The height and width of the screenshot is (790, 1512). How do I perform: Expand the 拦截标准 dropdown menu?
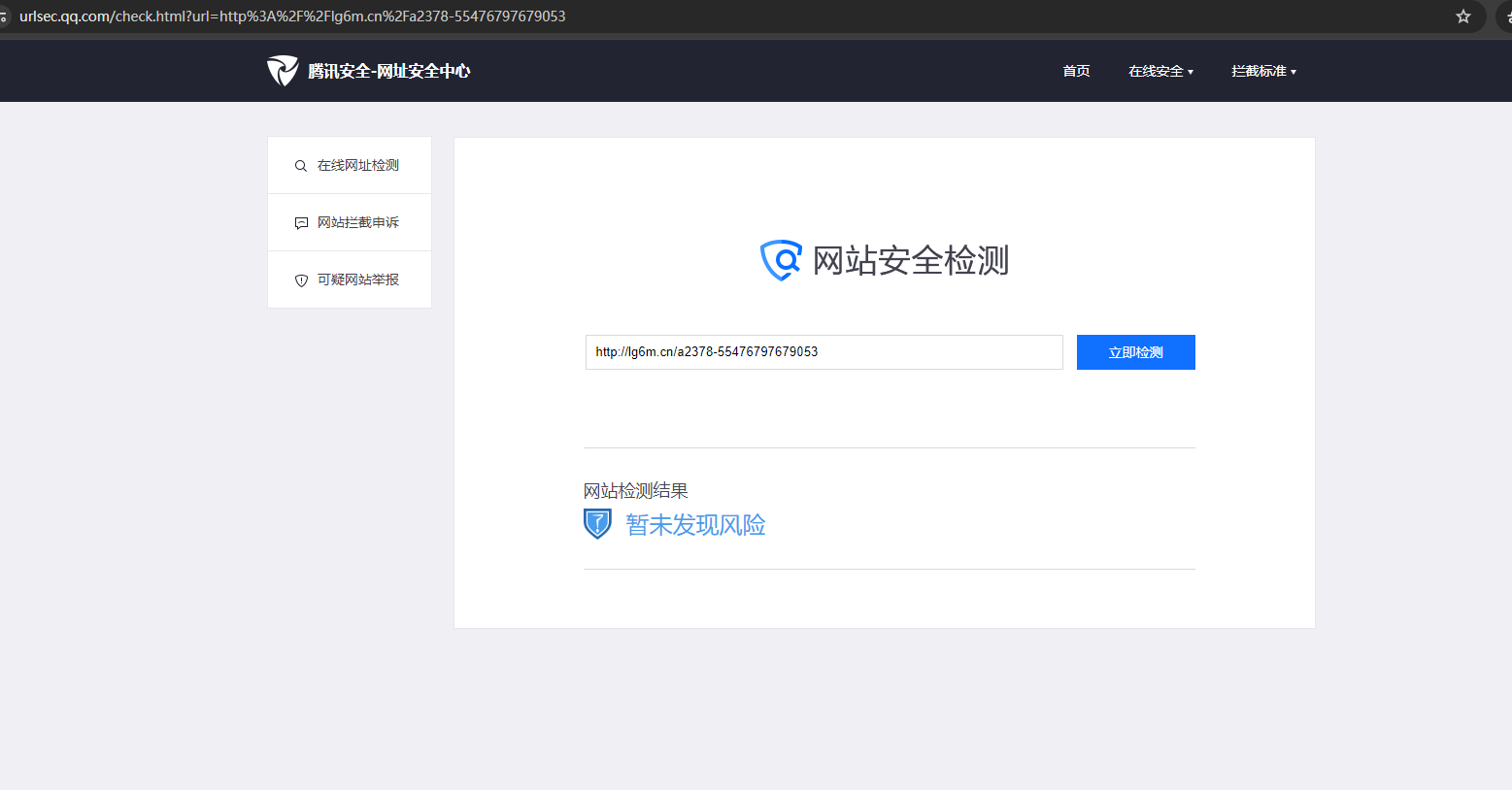tap(1263, 71)
